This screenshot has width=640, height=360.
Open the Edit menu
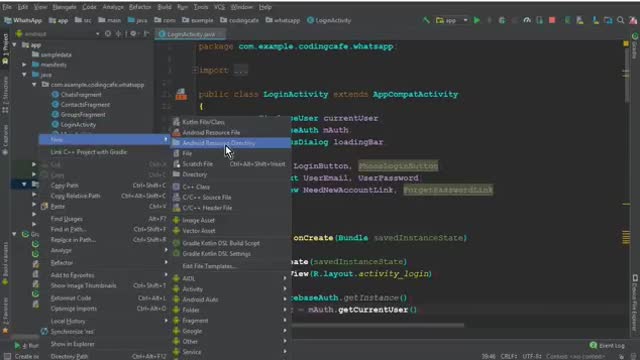[23, 7]
